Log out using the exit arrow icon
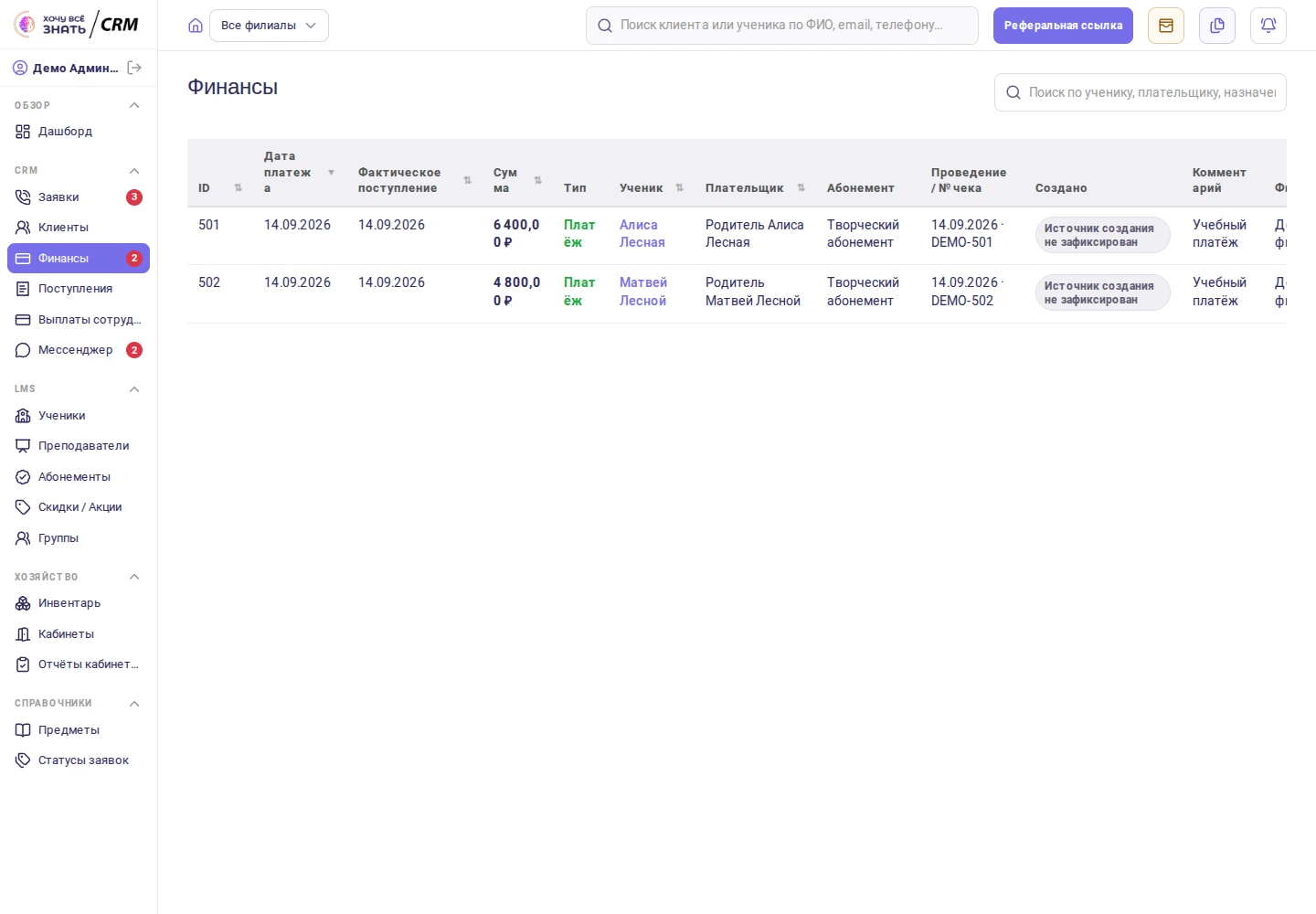The image size is (1316, 914). (134, 68)
